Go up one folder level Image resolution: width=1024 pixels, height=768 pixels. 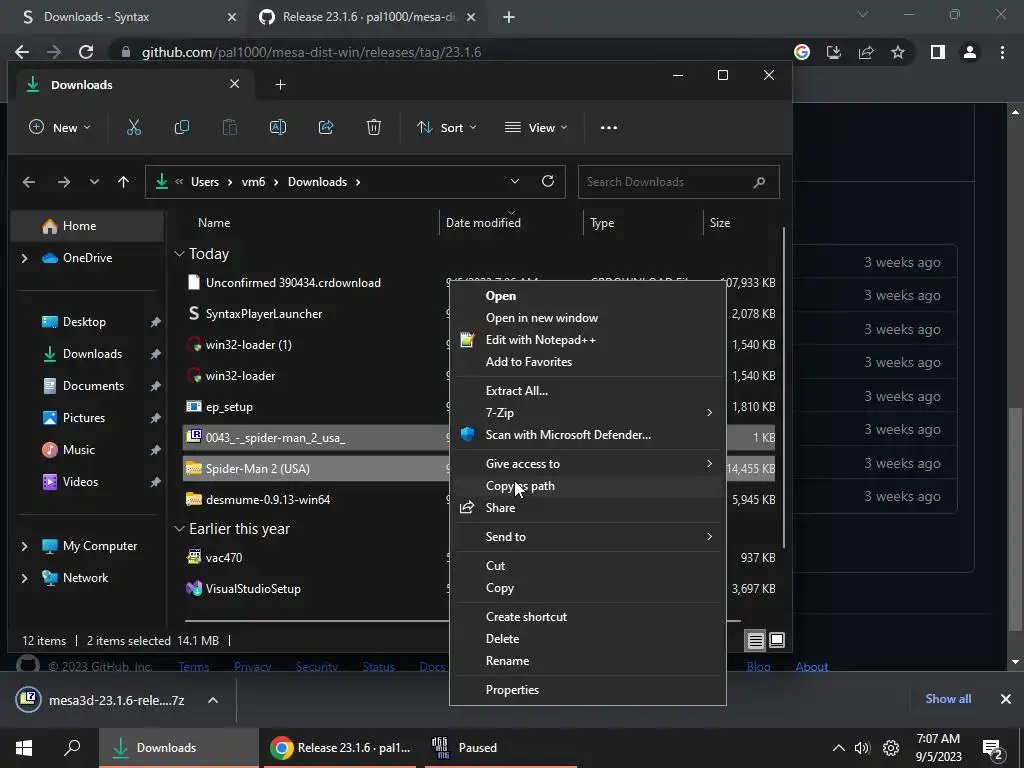[123, 182]
